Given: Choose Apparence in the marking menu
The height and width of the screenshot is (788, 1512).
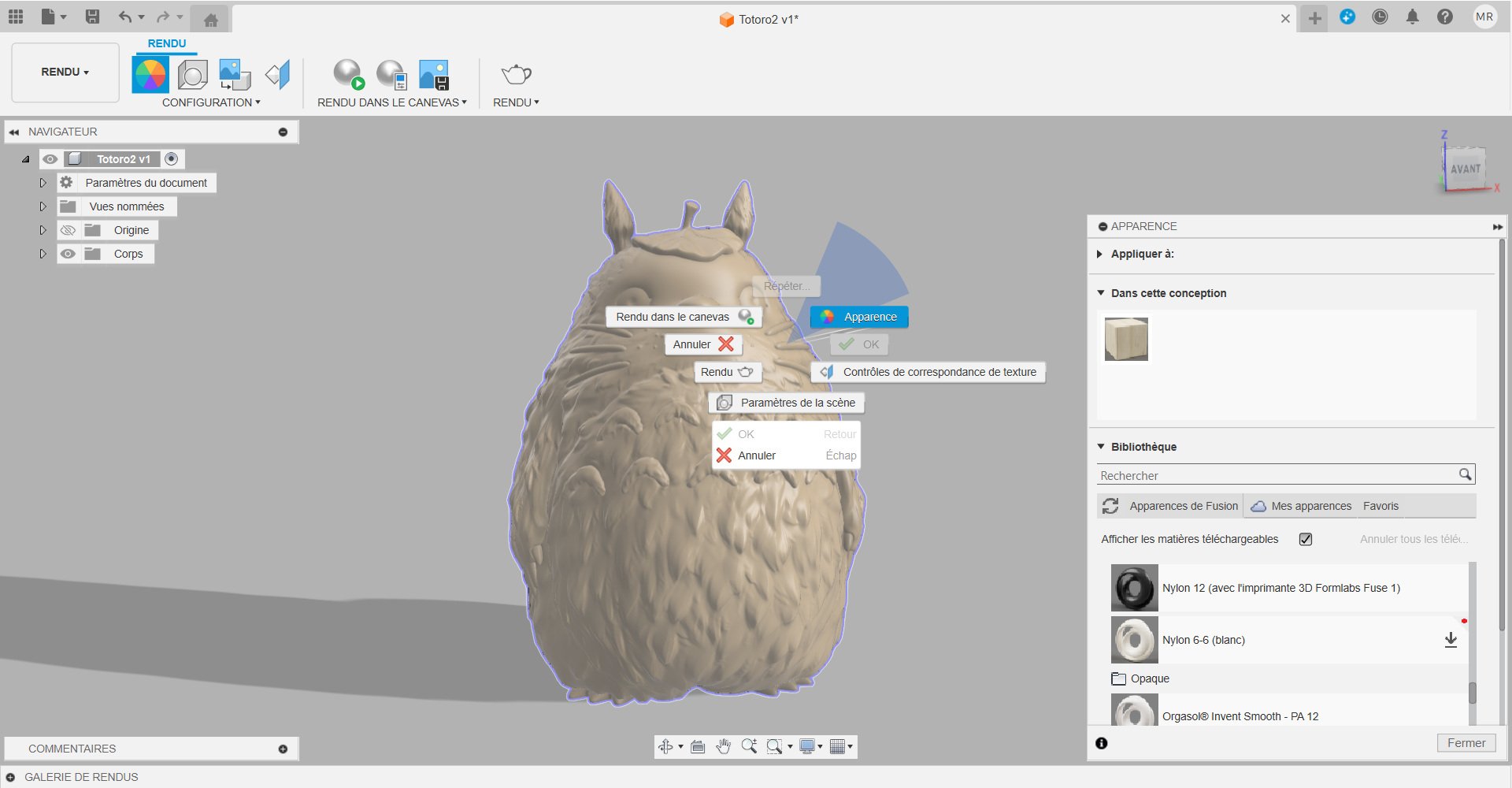Looking at the screenshot, I should 859,317.
